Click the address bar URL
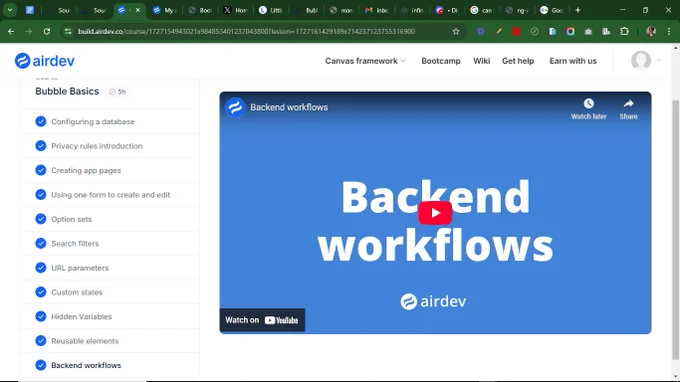 [x=246, y=31]
